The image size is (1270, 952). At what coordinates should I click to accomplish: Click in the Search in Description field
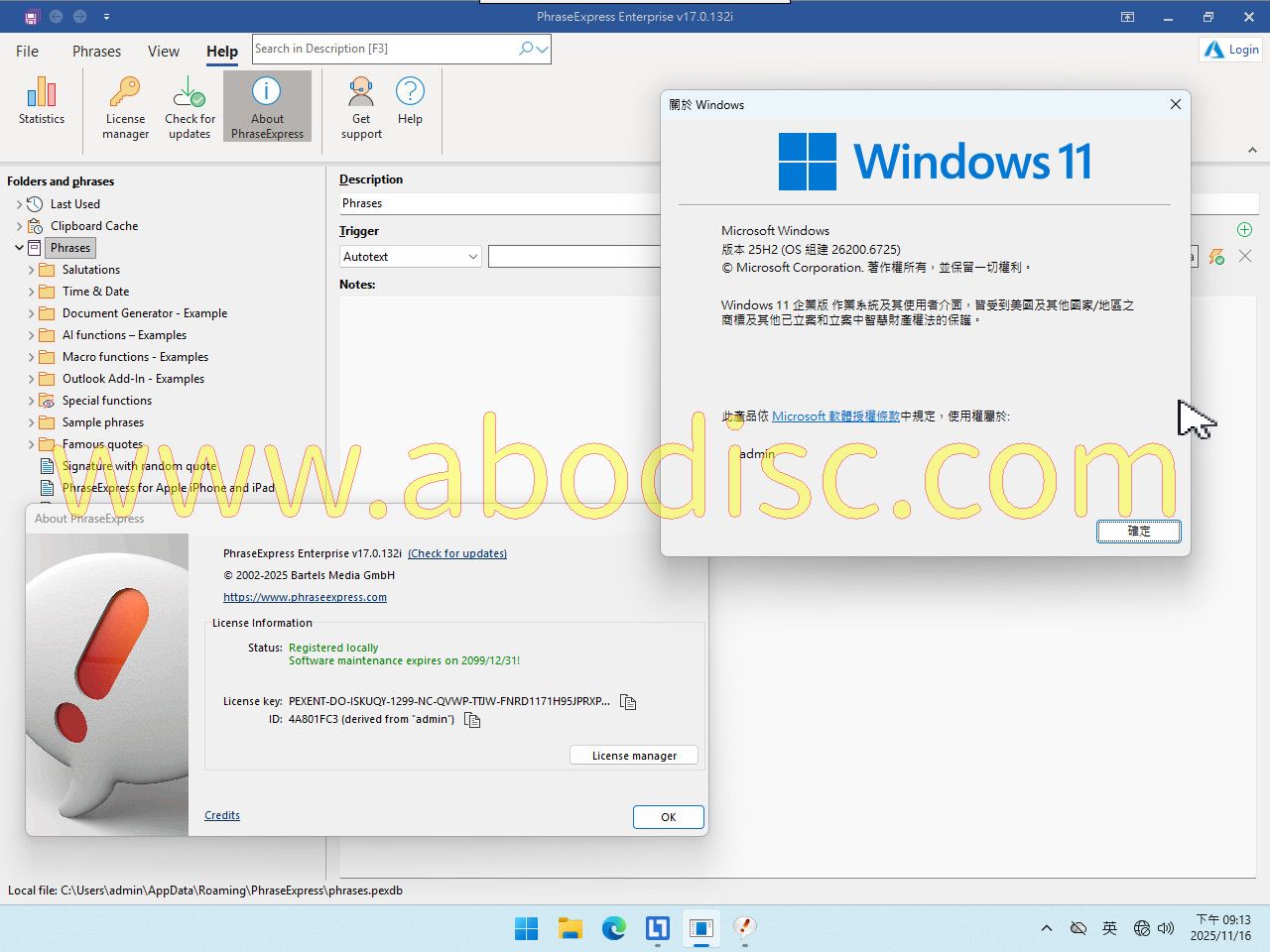[x=382, y=49]
